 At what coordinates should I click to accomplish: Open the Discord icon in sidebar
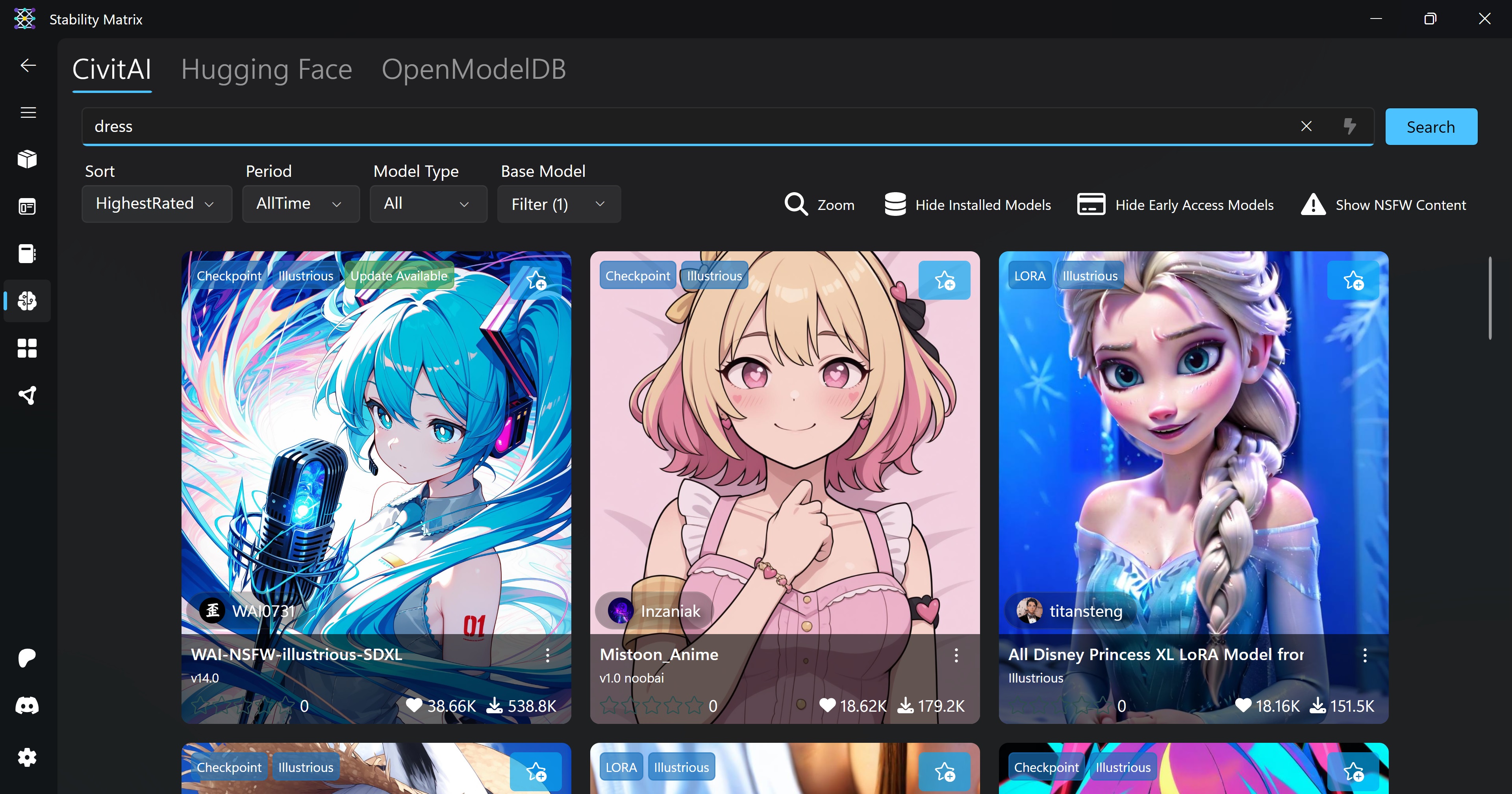coord(27,705)
